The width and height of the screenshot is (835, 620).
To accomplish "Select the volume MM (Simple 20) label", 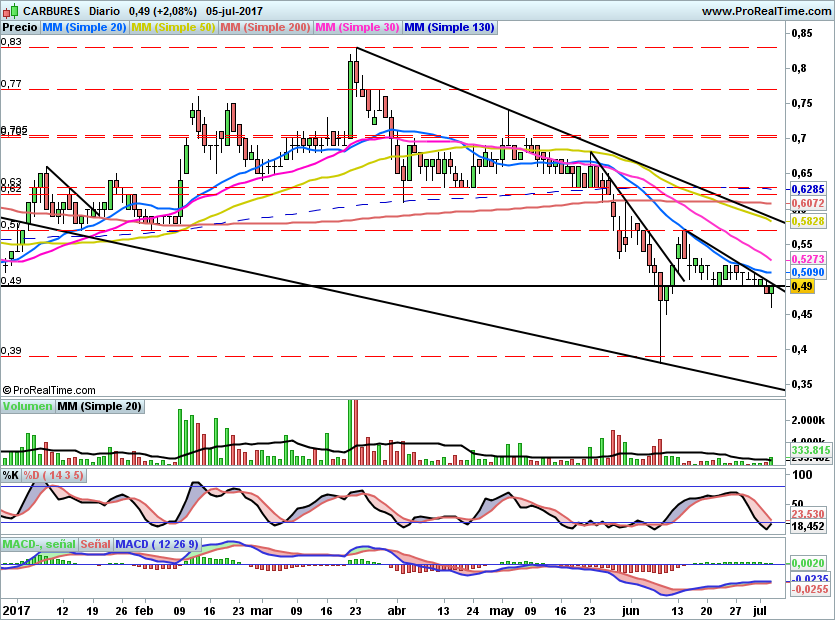I will pyautogui.click(x=100, y=406).
